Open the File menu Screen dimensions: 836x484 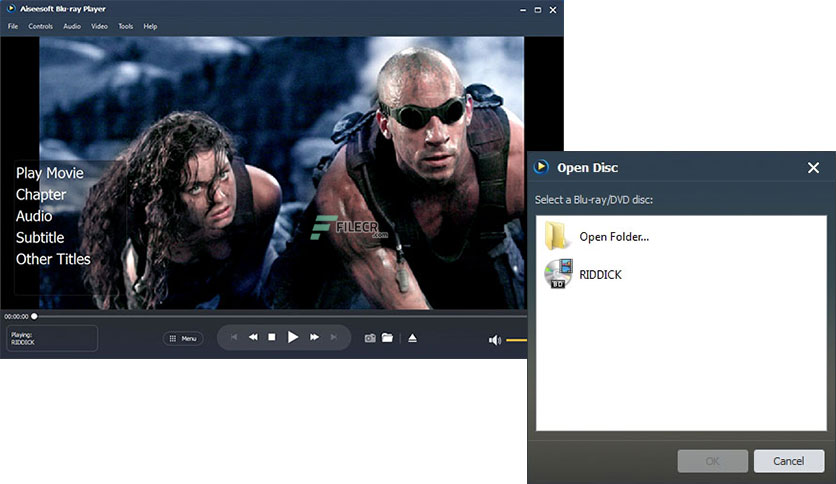pos(13,26)
